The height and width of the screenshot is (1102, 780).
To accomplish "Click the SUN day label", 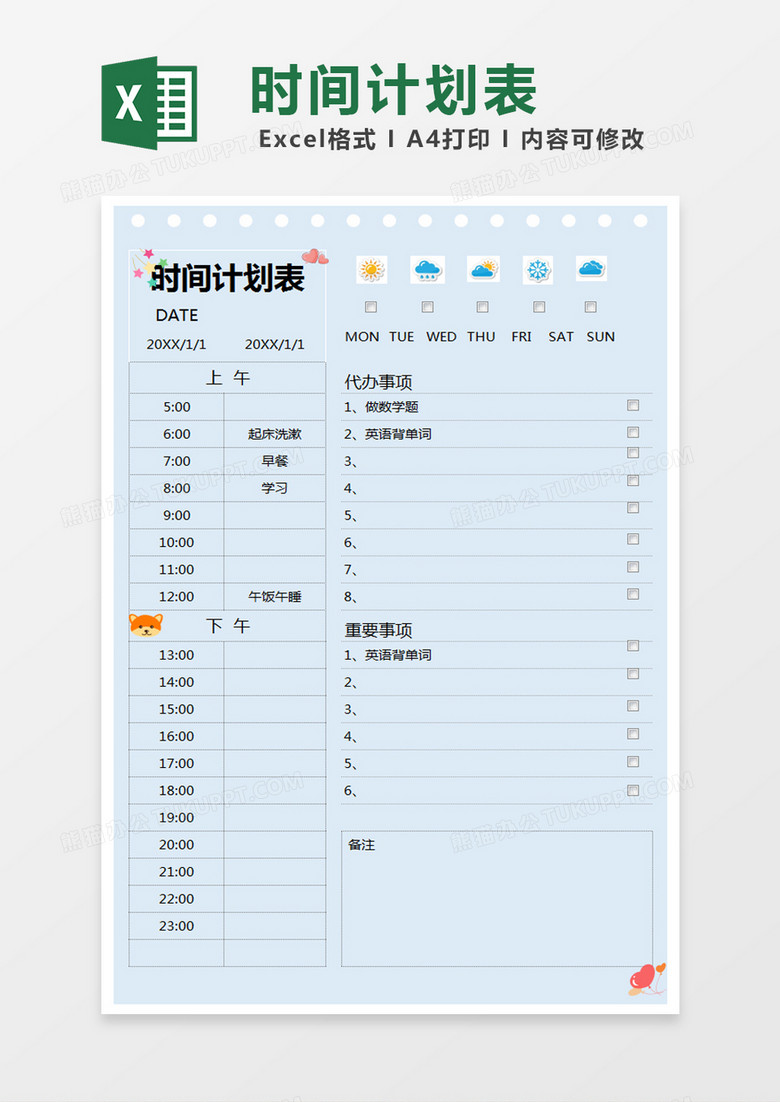I will click(x=601, y=337).
